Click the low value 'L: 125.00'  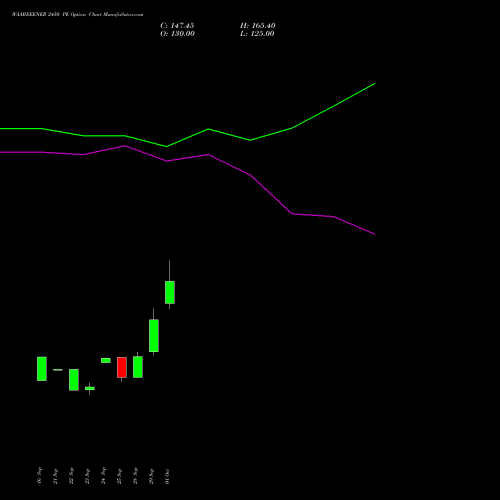pos(257,34)
